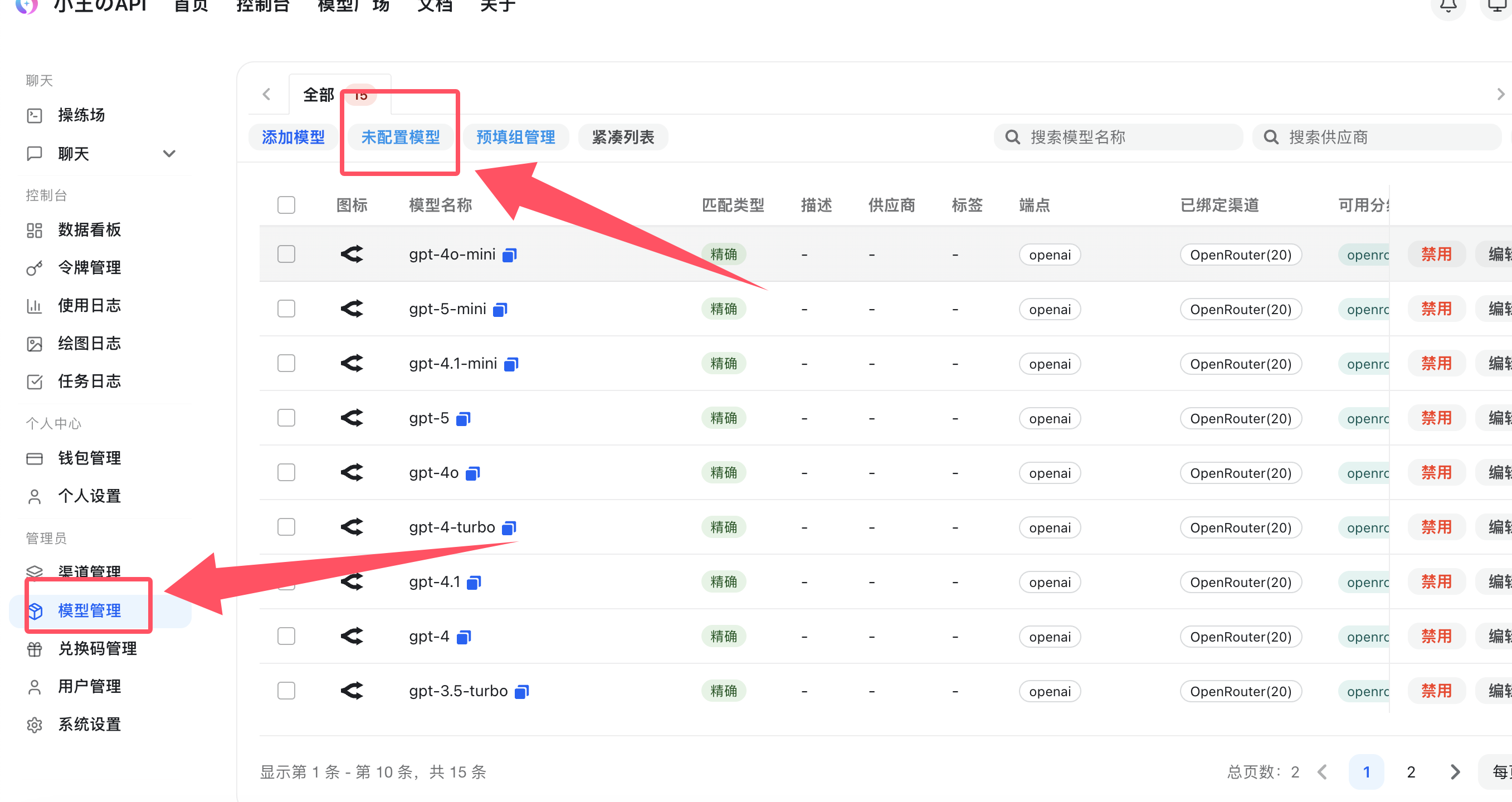Disable gpt-5 with 禁用
Image resolution: width=1512 pixels, height=802 pixels.
[x=1436, y=418]
